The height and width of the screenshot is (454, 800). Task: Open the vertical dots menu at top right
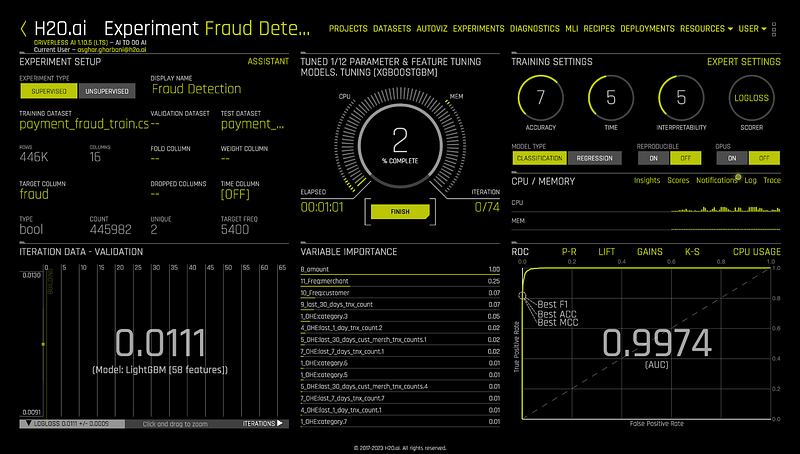coord(774,29)
